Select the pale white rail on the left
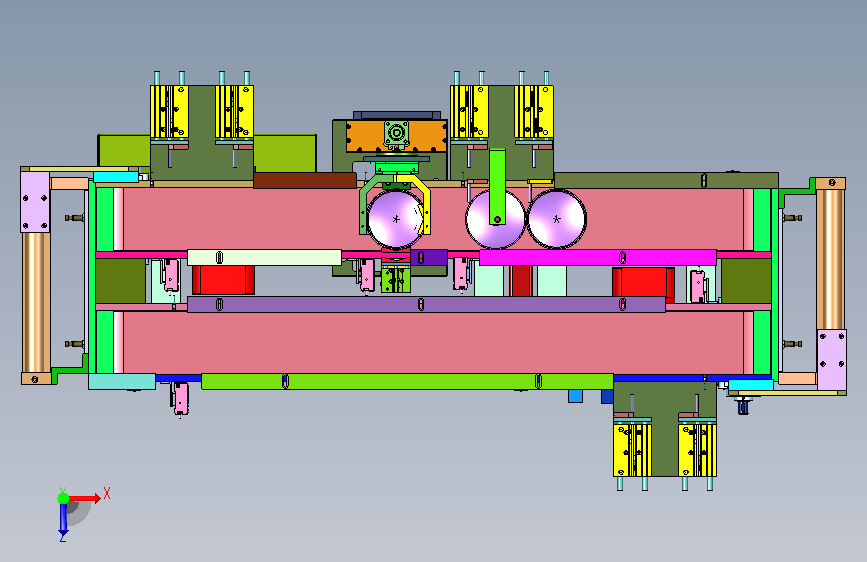Viewport: 867px width, 562px height. pyautogui.click(x=264, y=257)
